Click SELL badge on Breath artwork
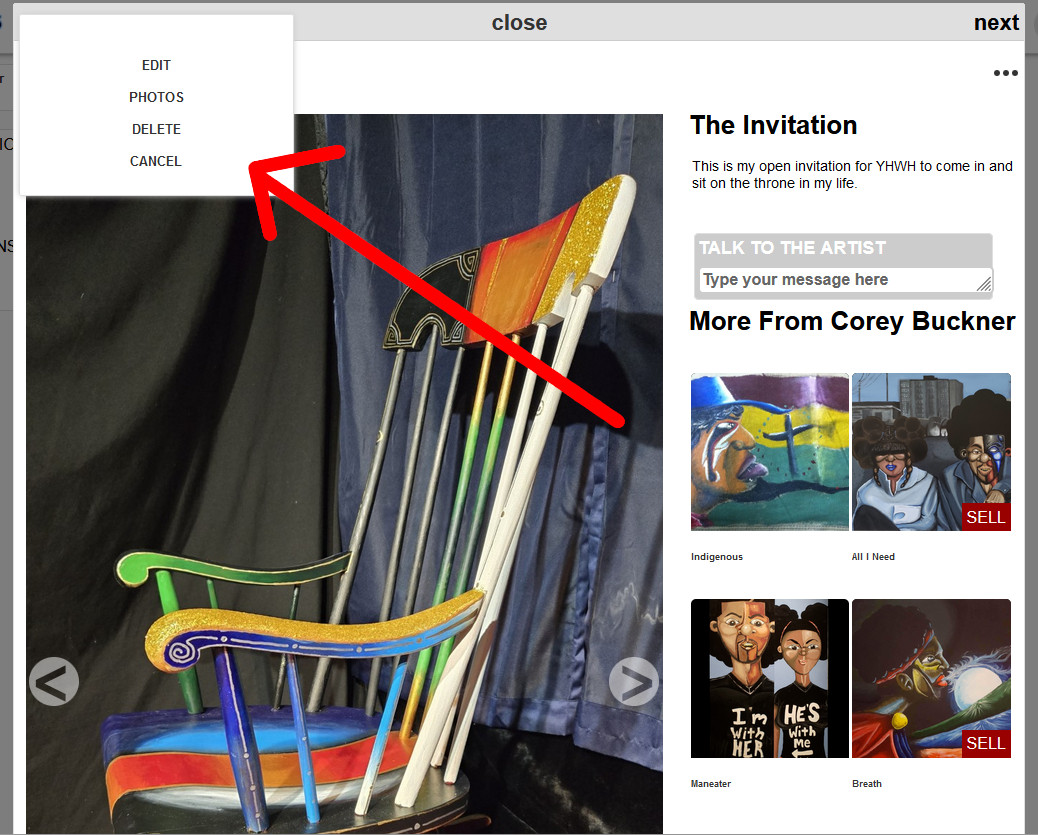Image resolution: width=1038 pixels, height=835 pixels. (986, 743)
